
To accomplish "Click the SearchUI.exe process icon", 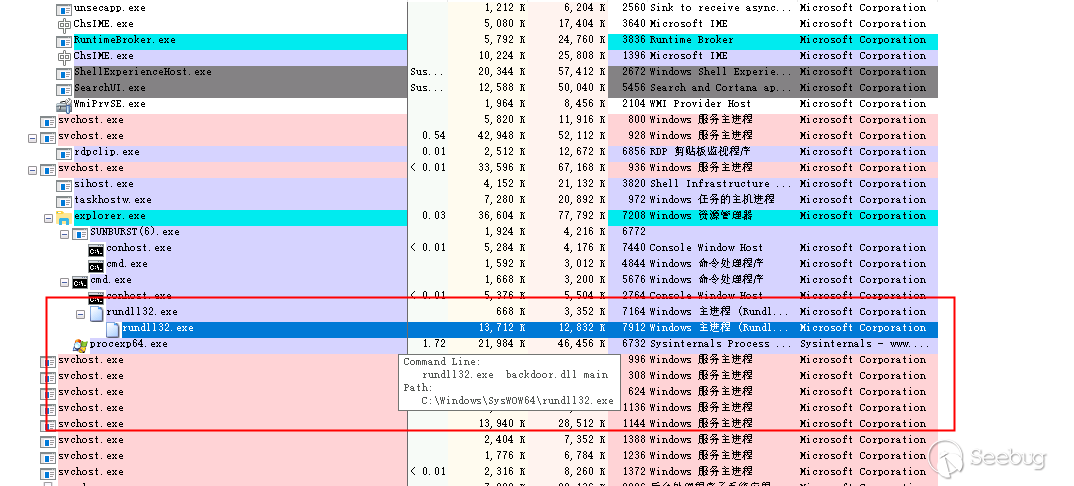I will pos(64,89).
